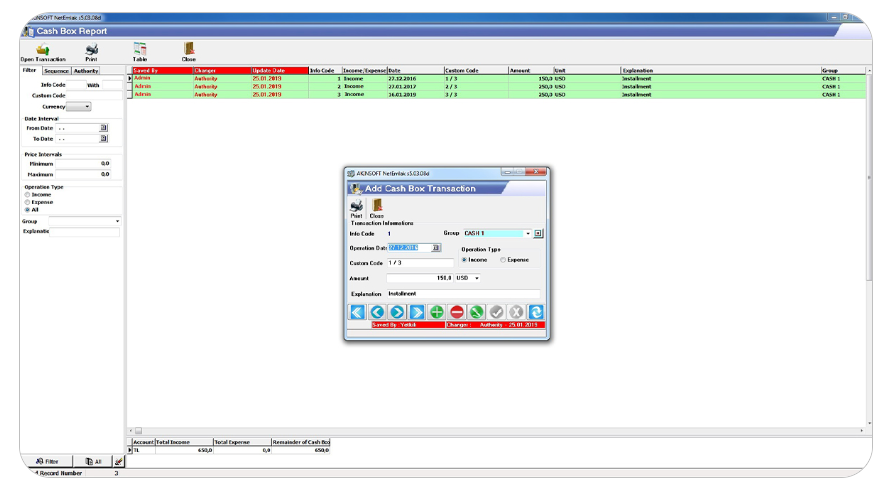
Task: Select Expense radio in the transaction dialog
Action: click(x=503, y=260)
